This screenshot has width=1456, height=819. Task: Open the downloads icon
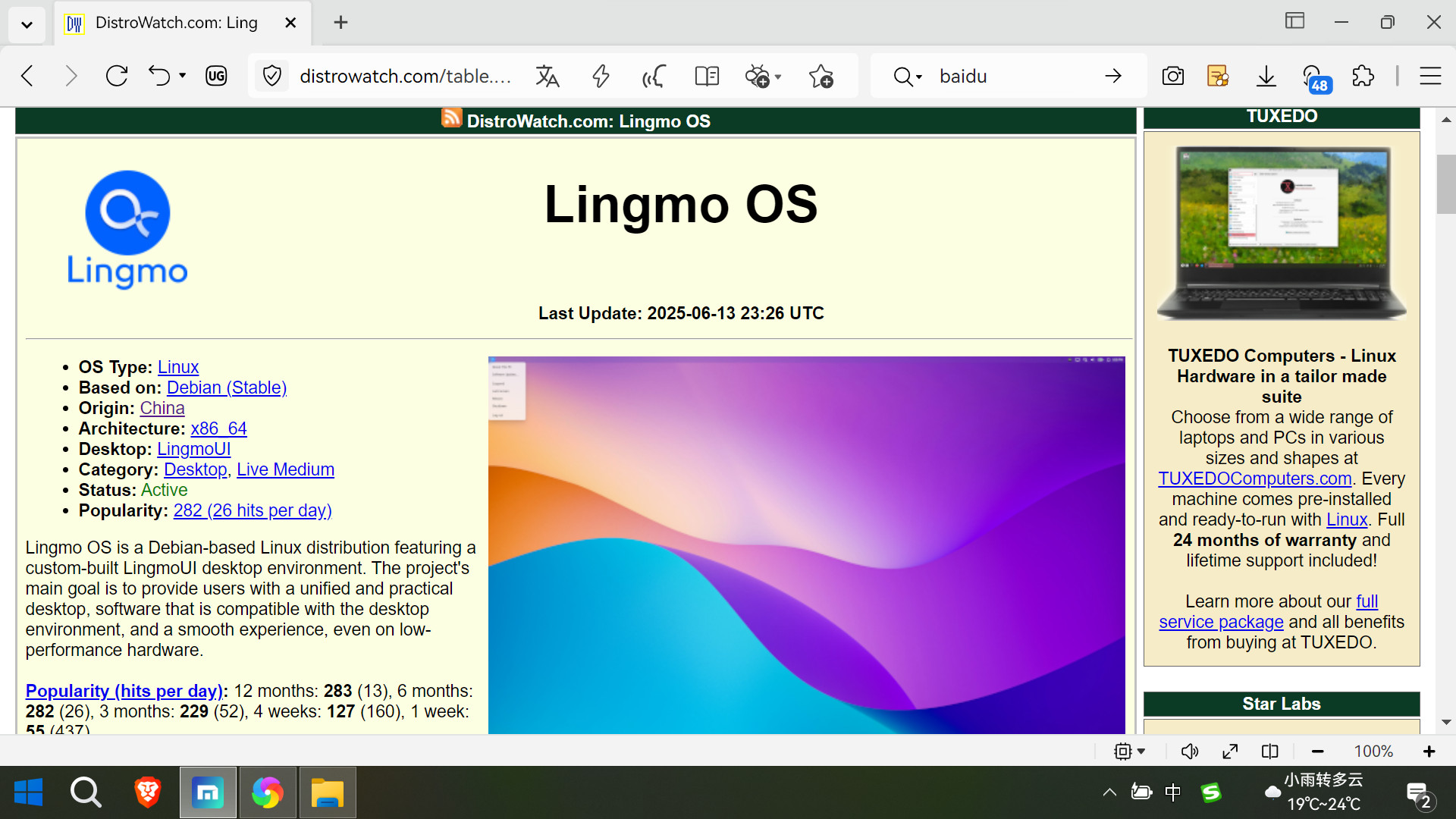tap(1266, 76)
